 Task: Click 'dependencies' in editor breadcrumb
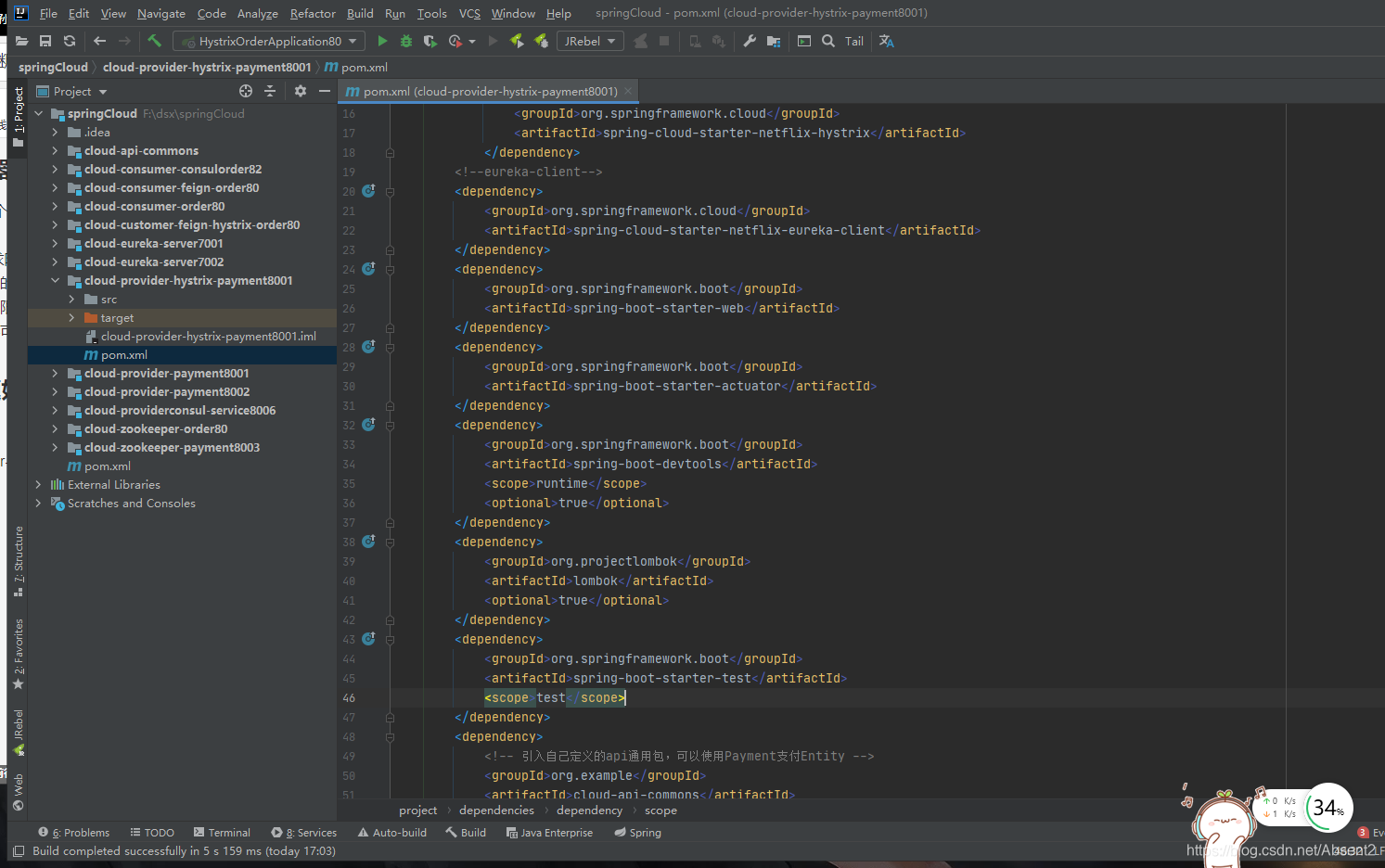pyautogui.click(x=496, y=811)
